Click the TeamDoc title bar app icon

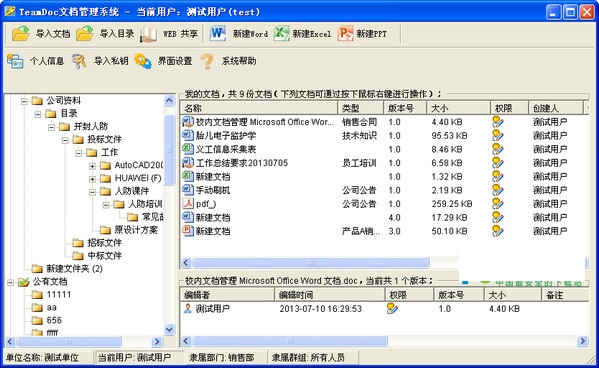(10, 11)
